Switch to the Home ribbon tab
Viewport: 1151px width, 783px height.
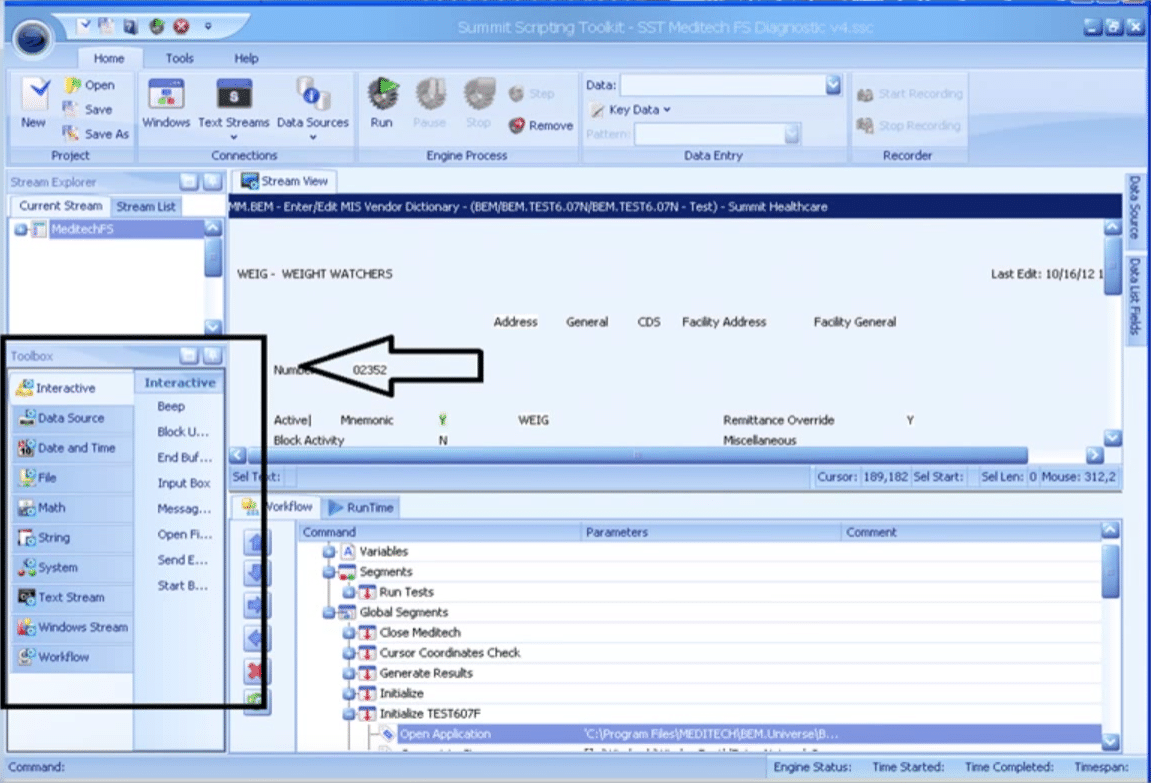pos(109,58)
